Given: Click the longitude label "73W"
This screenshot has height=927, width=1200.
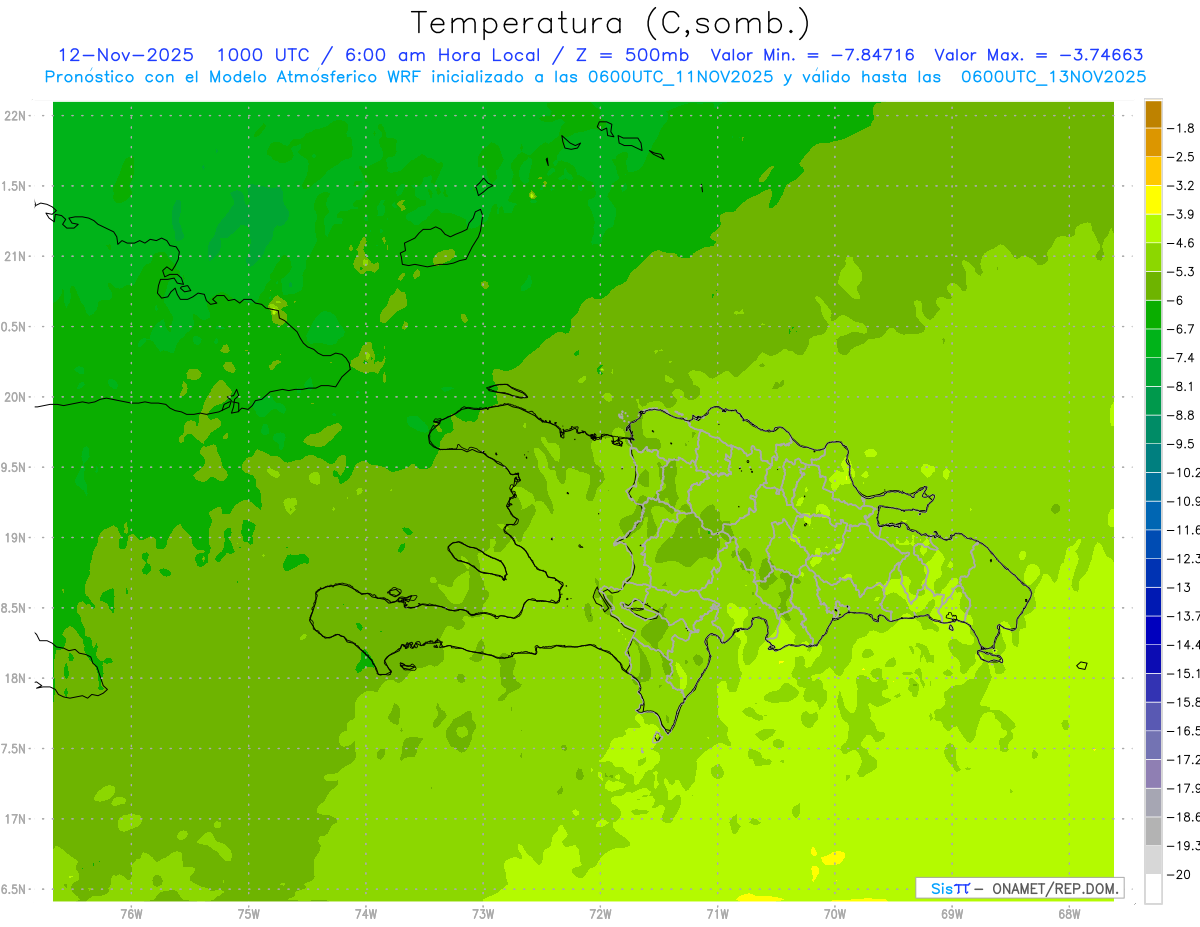Looking at the screenshot, I should click(x=483, y=914).
